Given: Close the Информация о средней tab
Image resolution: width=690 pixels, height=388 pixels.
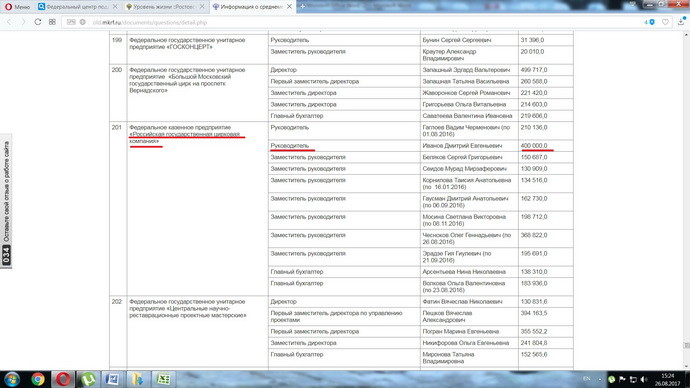Looking at the screenshot, I should 289,7.
